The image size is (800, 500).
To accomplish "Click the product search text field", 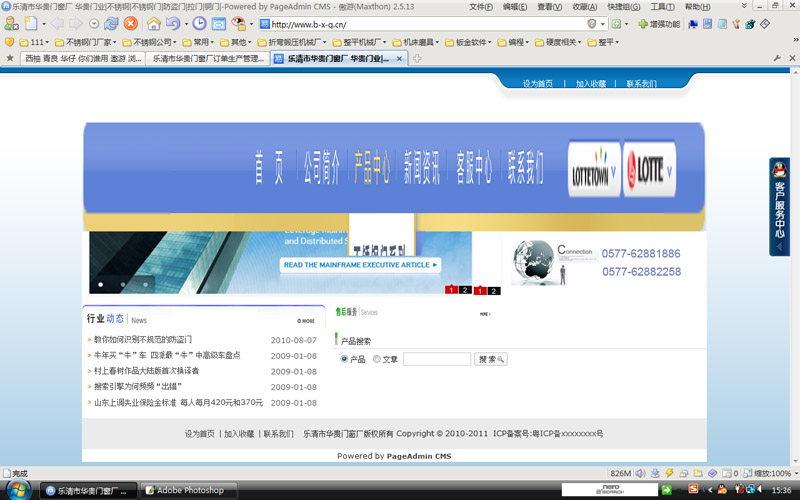I will (x=437, y=359).
